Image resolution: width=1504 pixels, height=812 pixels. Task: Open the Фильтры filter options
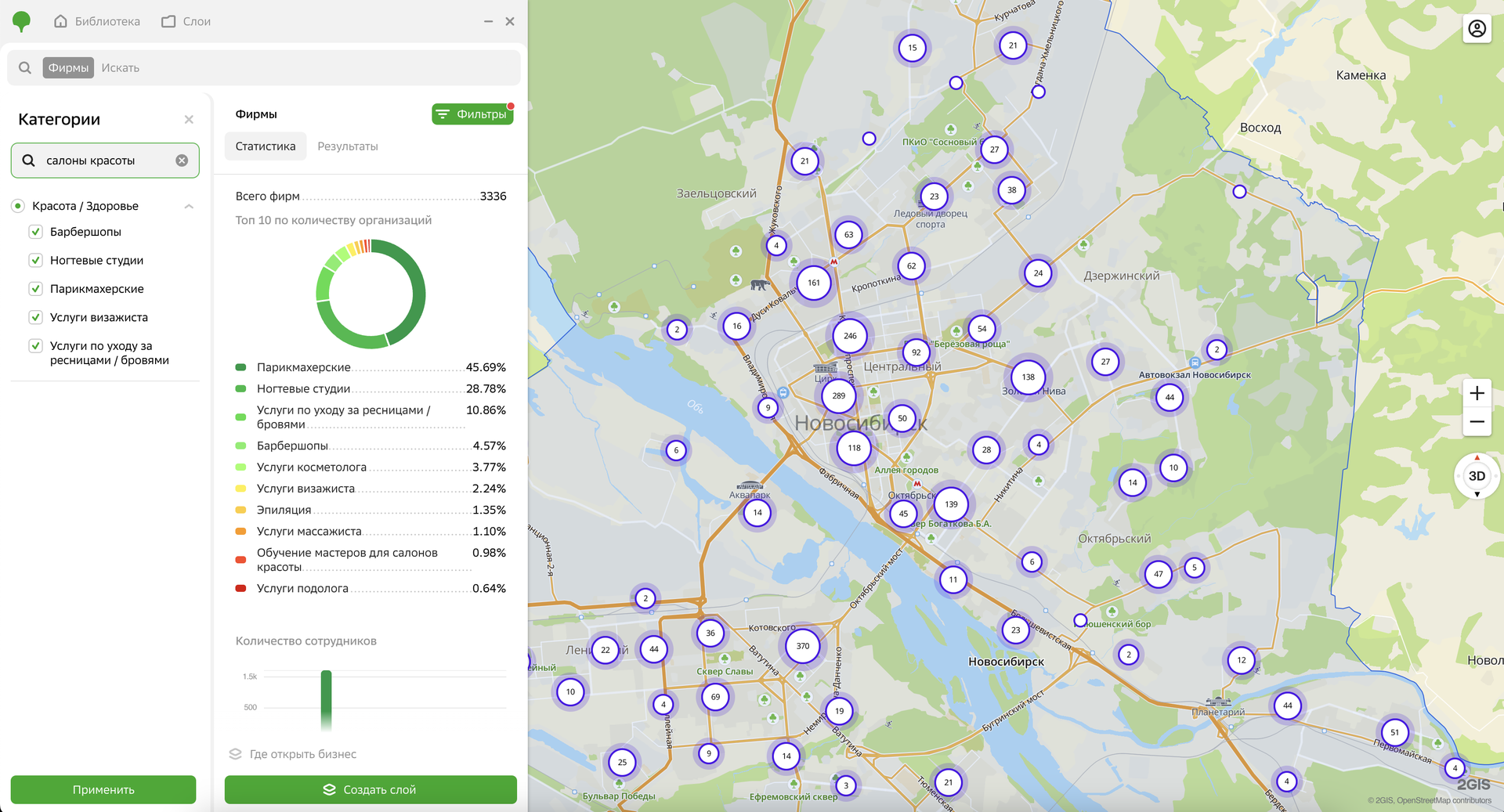[x=472, y=114]
